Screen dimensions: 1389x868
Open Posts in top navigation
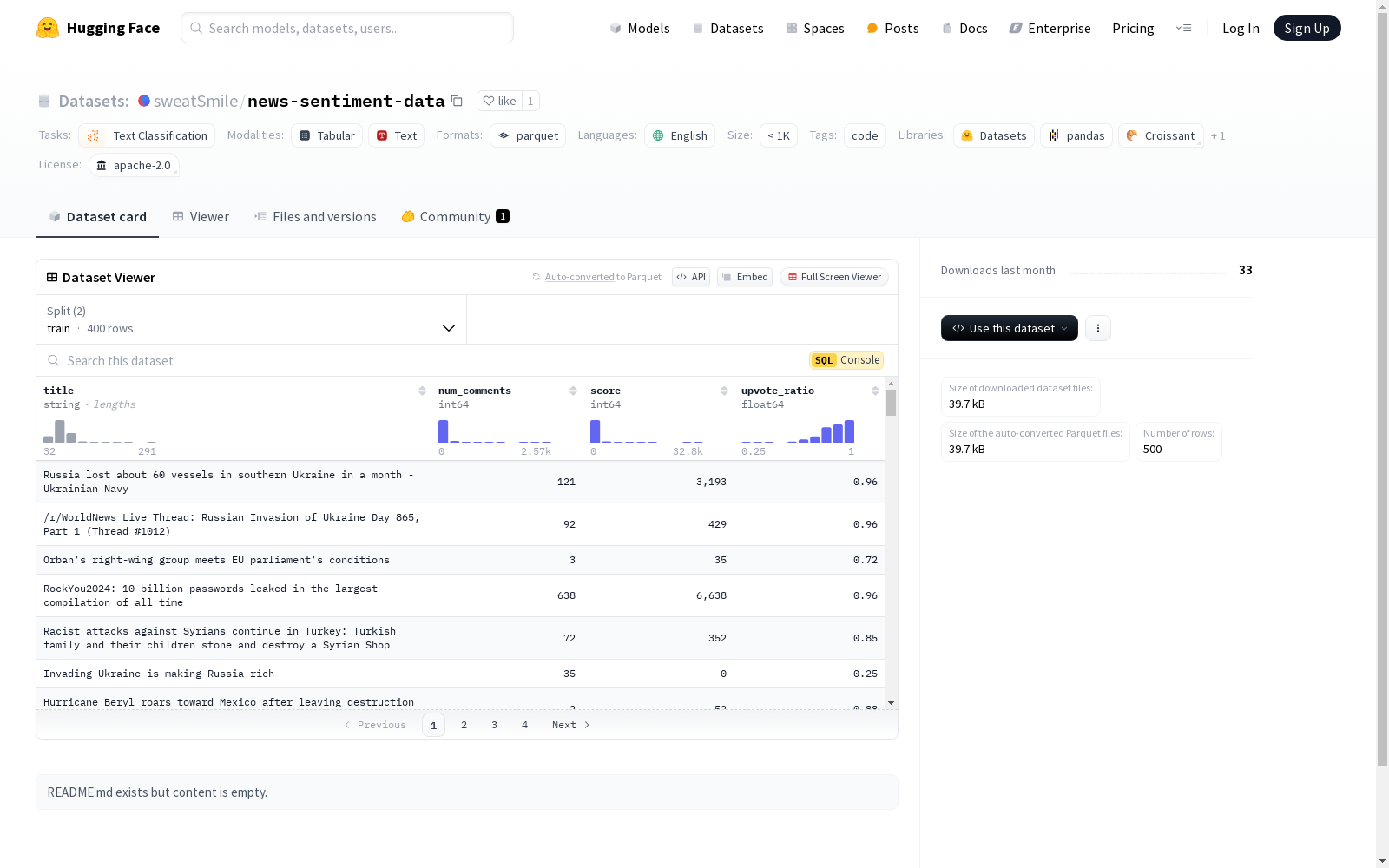(892, 28)
